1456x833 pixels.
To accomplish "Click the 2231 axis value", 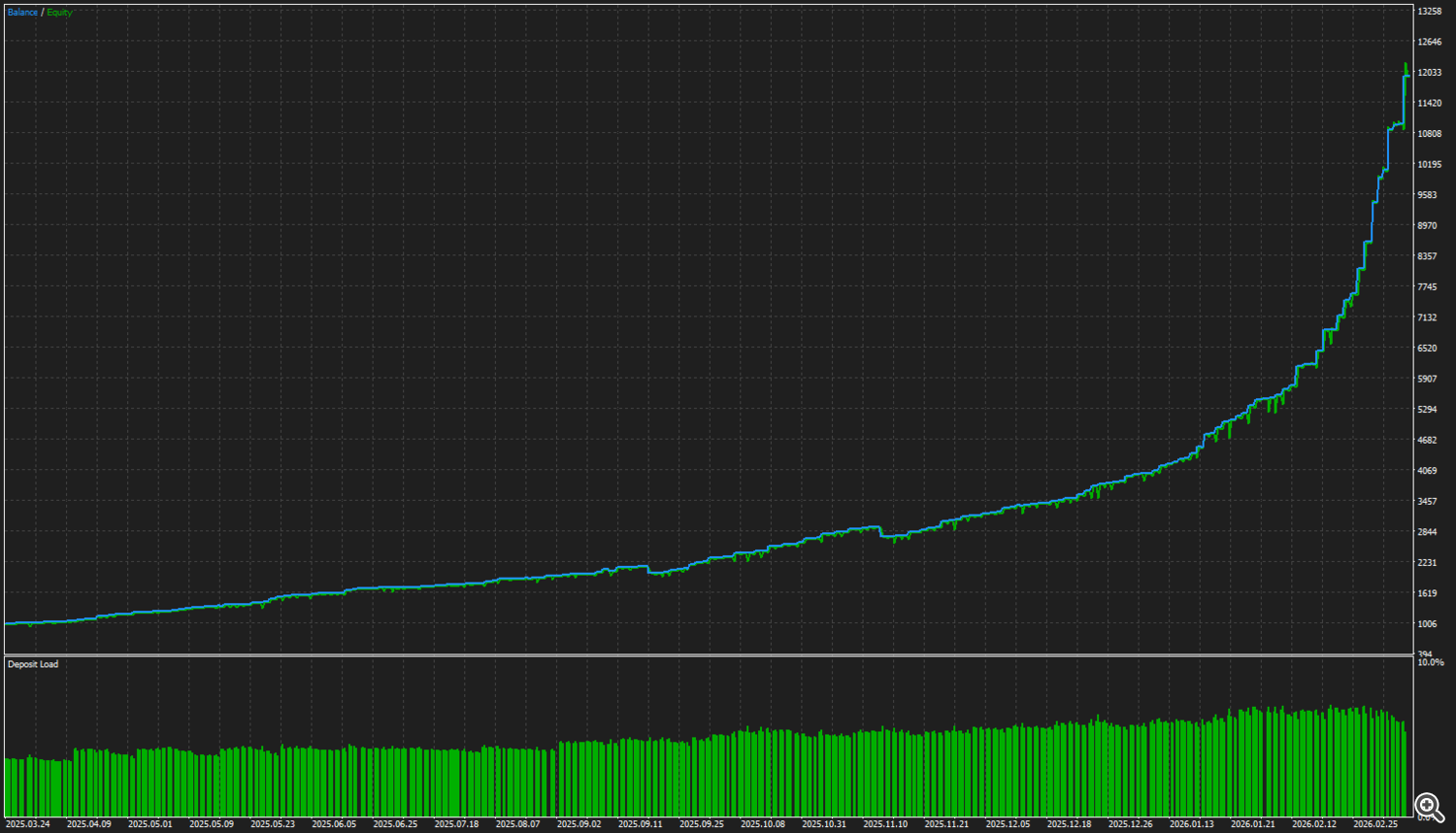I will tap(1427, 563).
